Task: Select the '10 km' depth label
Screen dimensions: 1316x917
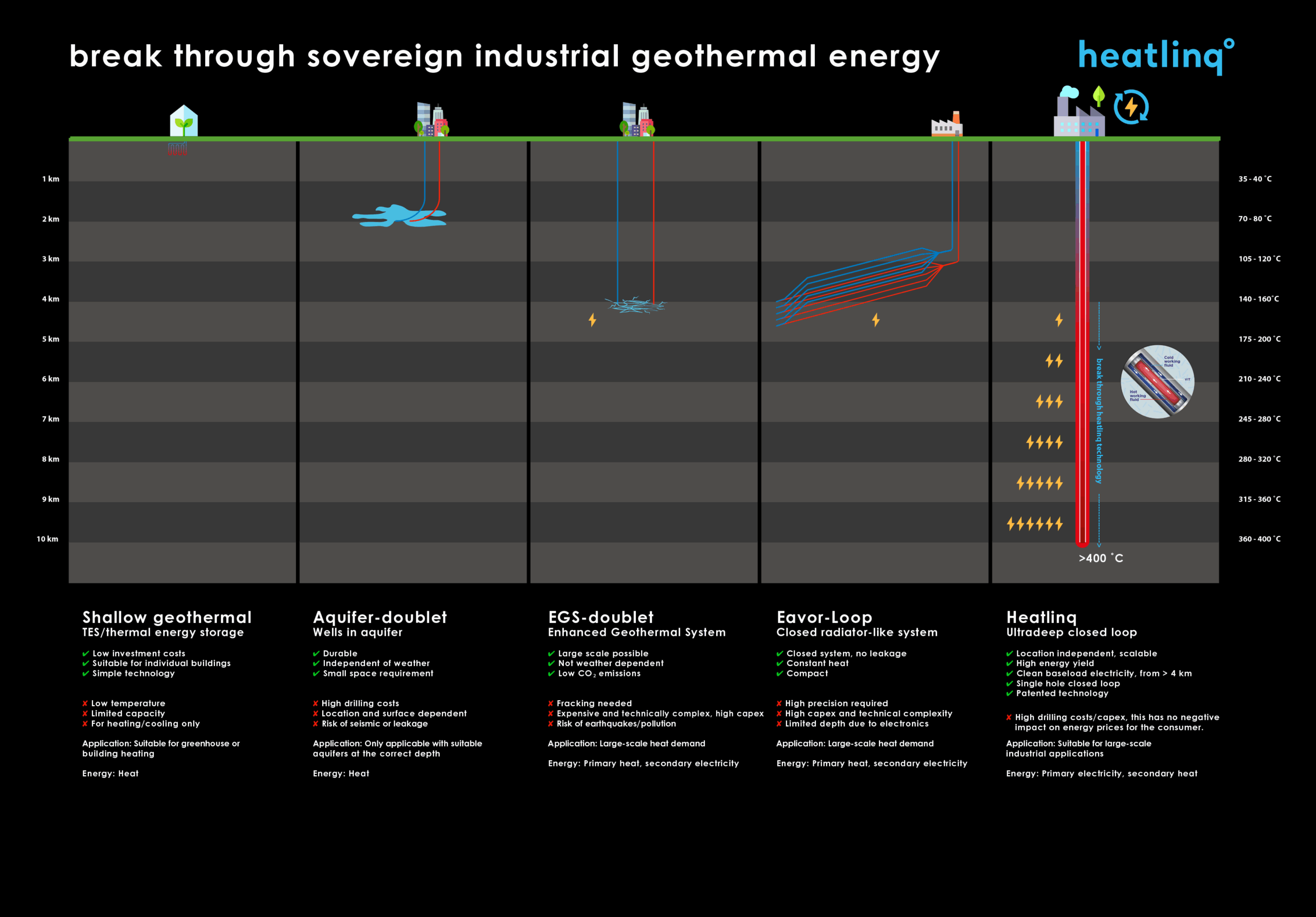Action: tap(48, 539)
